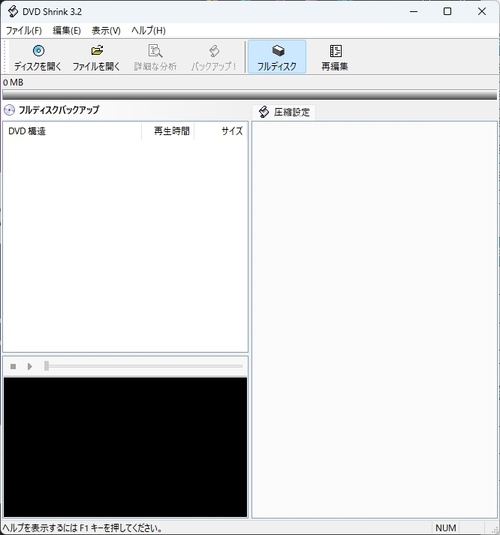Click the DVD 構造 column header
The height and width of the screenshot is (535, 500).
click(72, 131)
